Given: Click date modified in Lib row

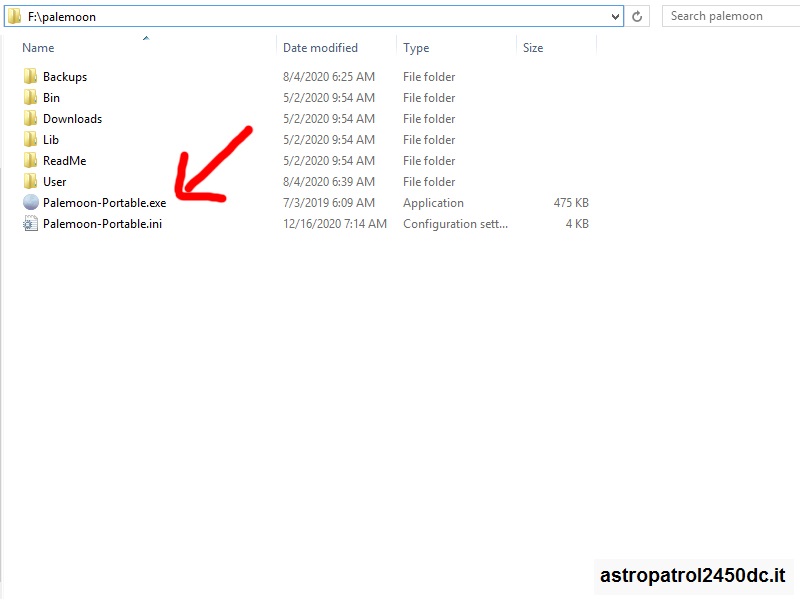Looking at the screenshot, I should (x=329, y=139).
